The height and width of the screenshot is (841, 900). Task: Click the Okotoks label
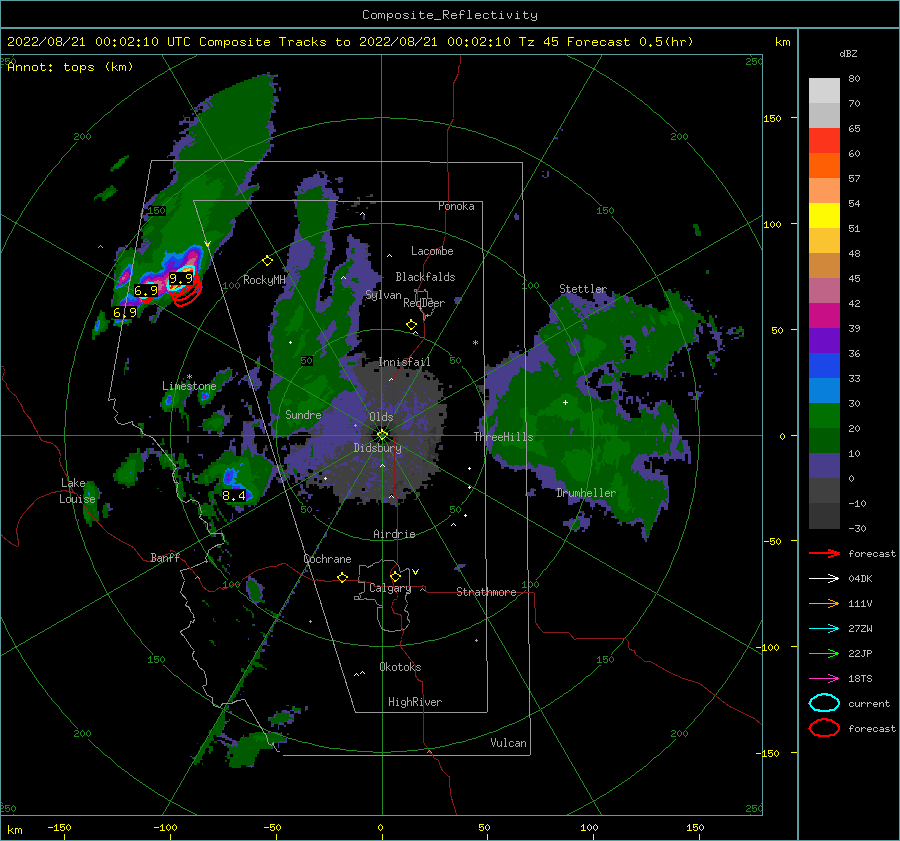click(x=400, y=667)
